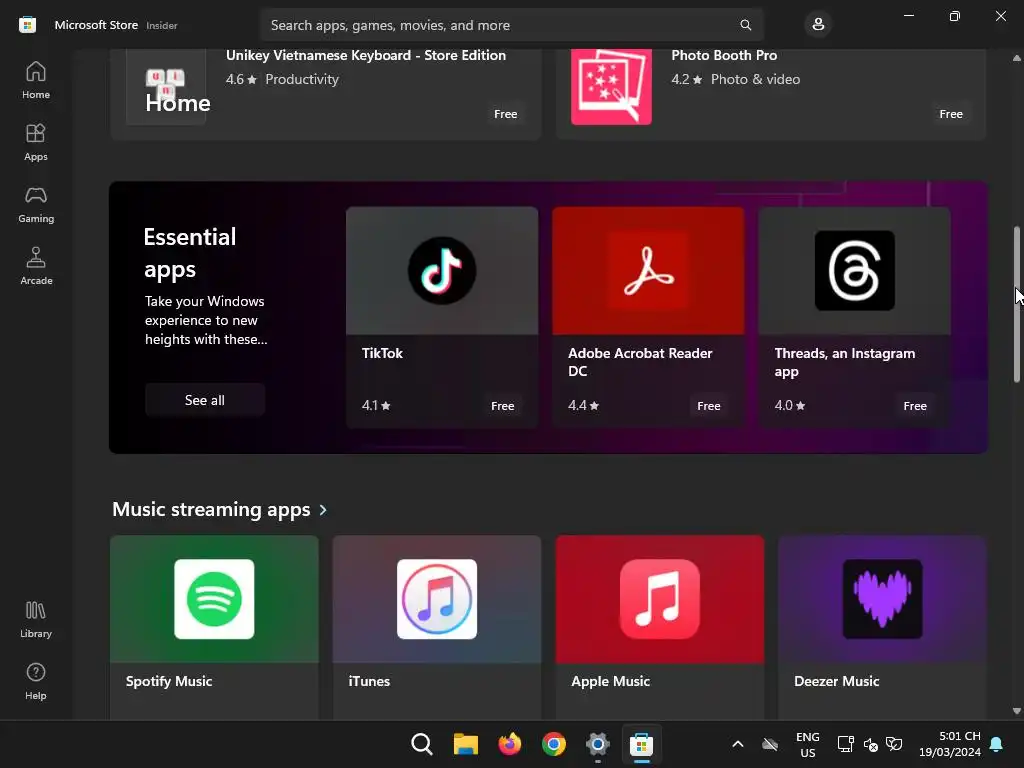1024x768 pixels.
Task: Click Free button on Threads card
Action: coord(915,406)
